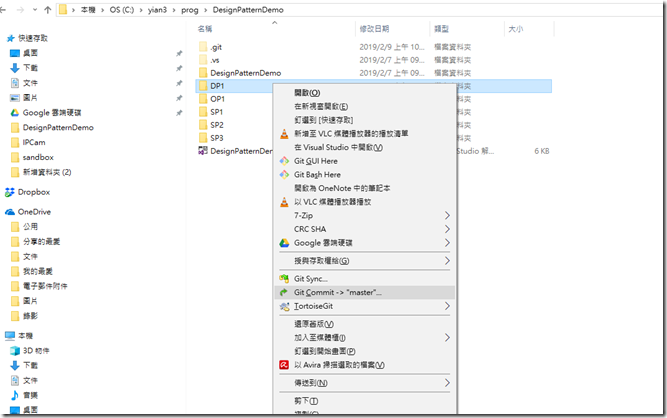The height and width of the screenshot is (418, 667).
Task: Expand the 加入至媒體櫃 submenu arrow
Action: (x=447, y=338)
